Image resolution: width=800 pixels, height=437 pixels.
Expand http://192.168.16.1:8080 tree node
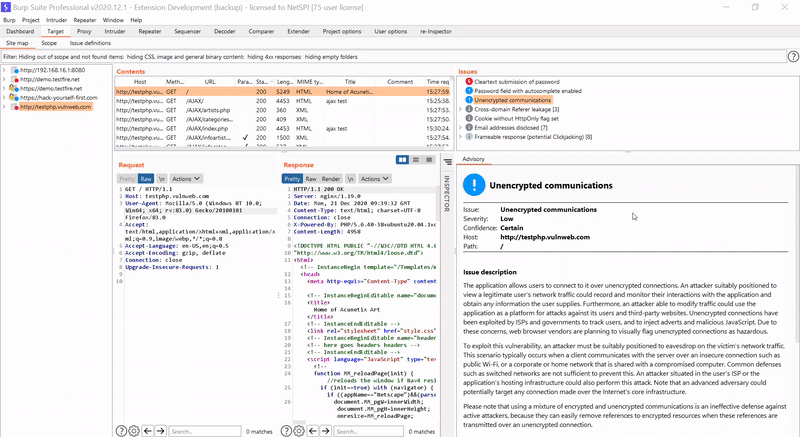tap(4, 70)
